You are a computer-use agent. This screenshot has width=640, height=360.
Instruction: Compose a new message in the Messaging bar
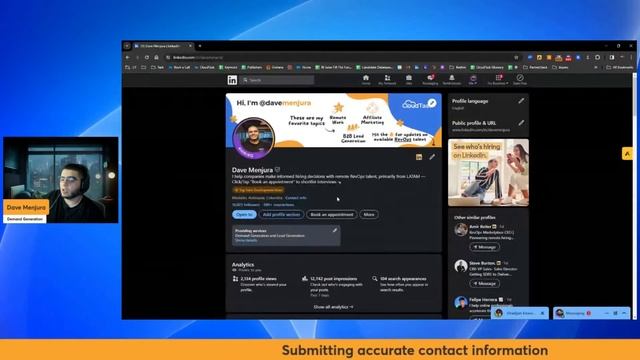[x=615, y=313]
